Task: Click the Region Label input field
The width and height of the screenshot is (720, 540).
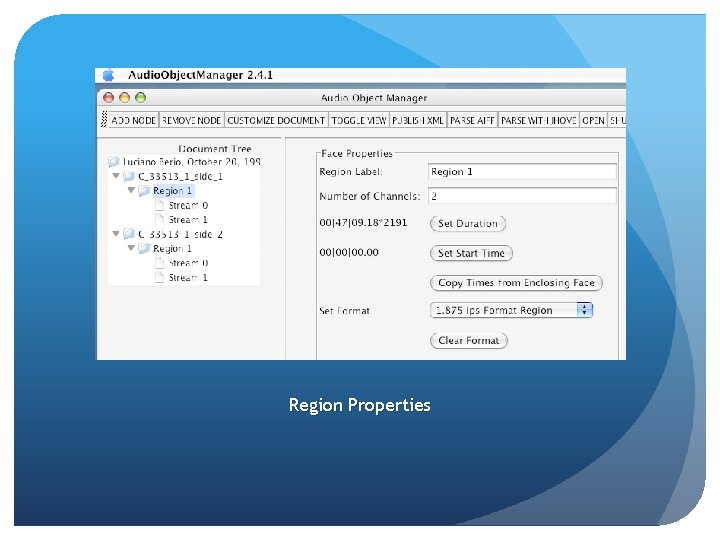Action: click(x=522, y=172)
